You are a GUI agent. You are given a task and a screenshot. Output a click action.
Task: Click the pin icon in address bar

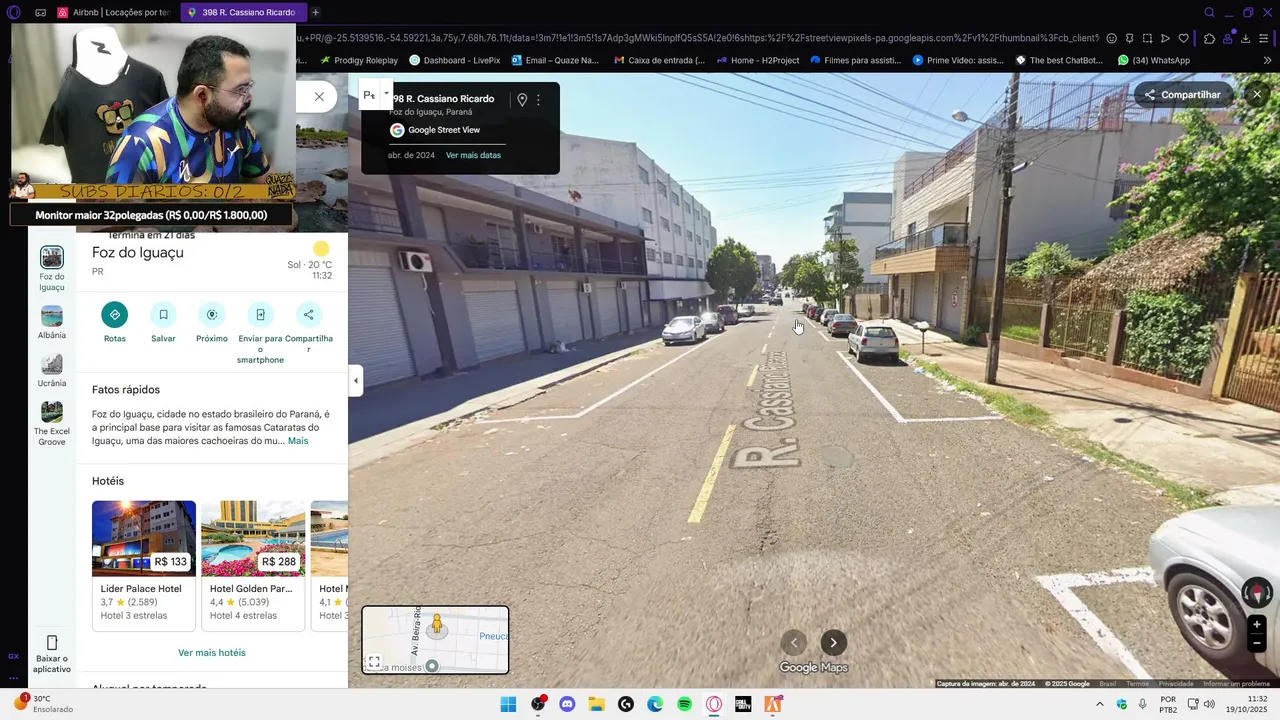coord(1129,38)
